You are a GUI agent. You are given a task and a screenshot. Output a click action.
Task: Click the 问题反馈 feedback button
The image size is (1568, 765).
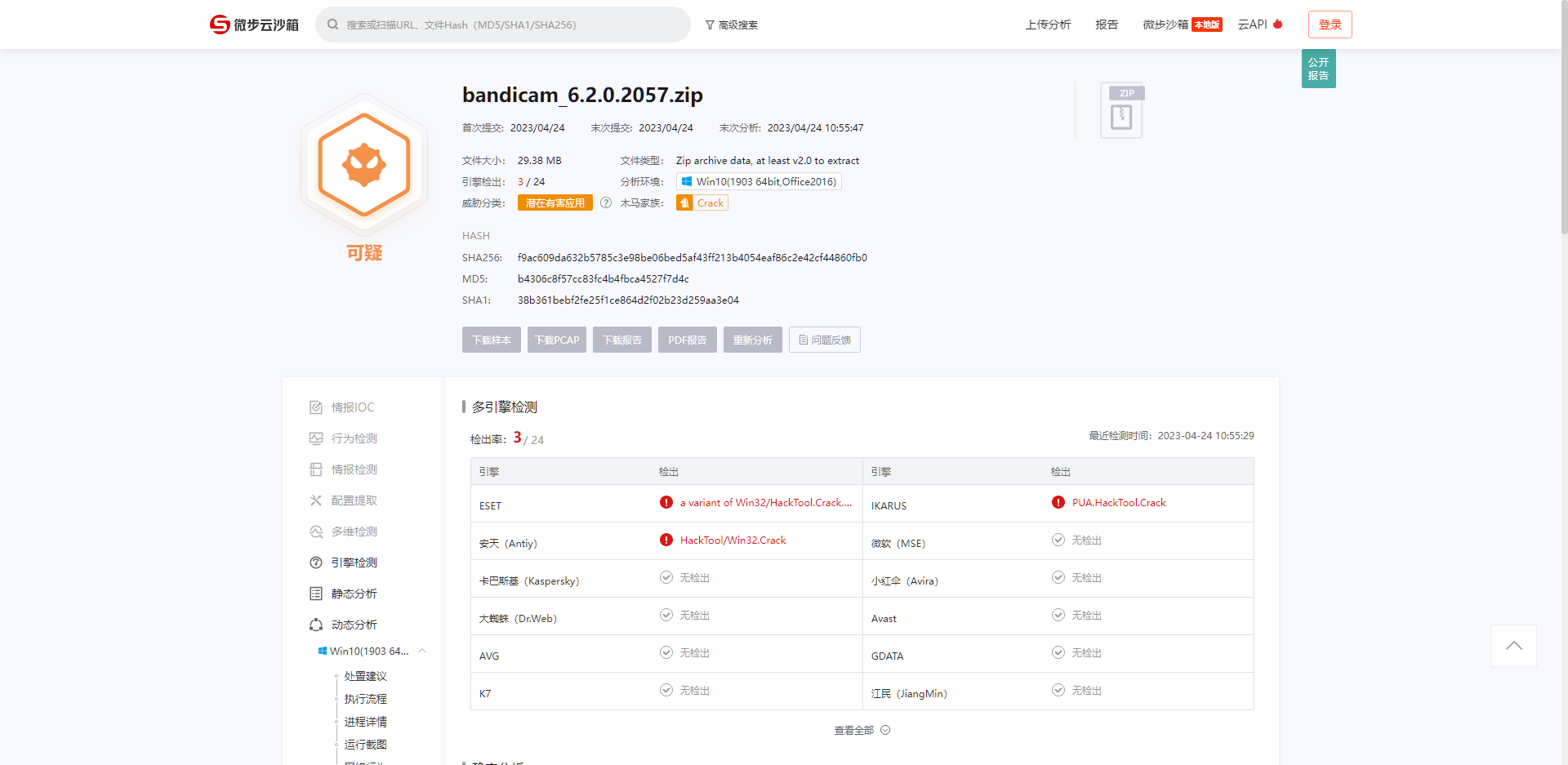pyautogui.click(x=825, y=340)
